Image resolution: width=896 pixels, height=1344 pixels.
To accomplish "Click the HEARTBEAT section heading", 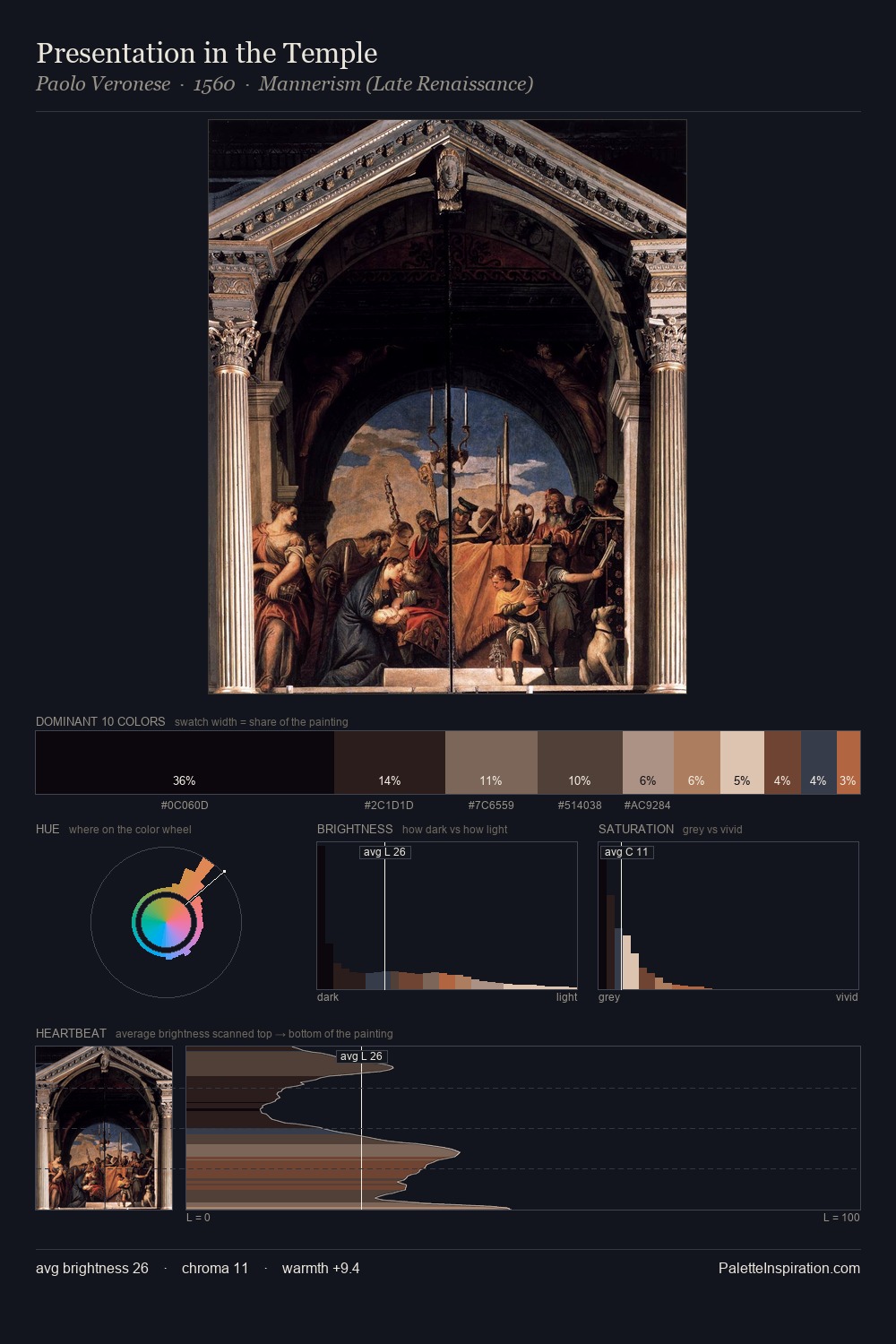I will (x=71, y=1033).
